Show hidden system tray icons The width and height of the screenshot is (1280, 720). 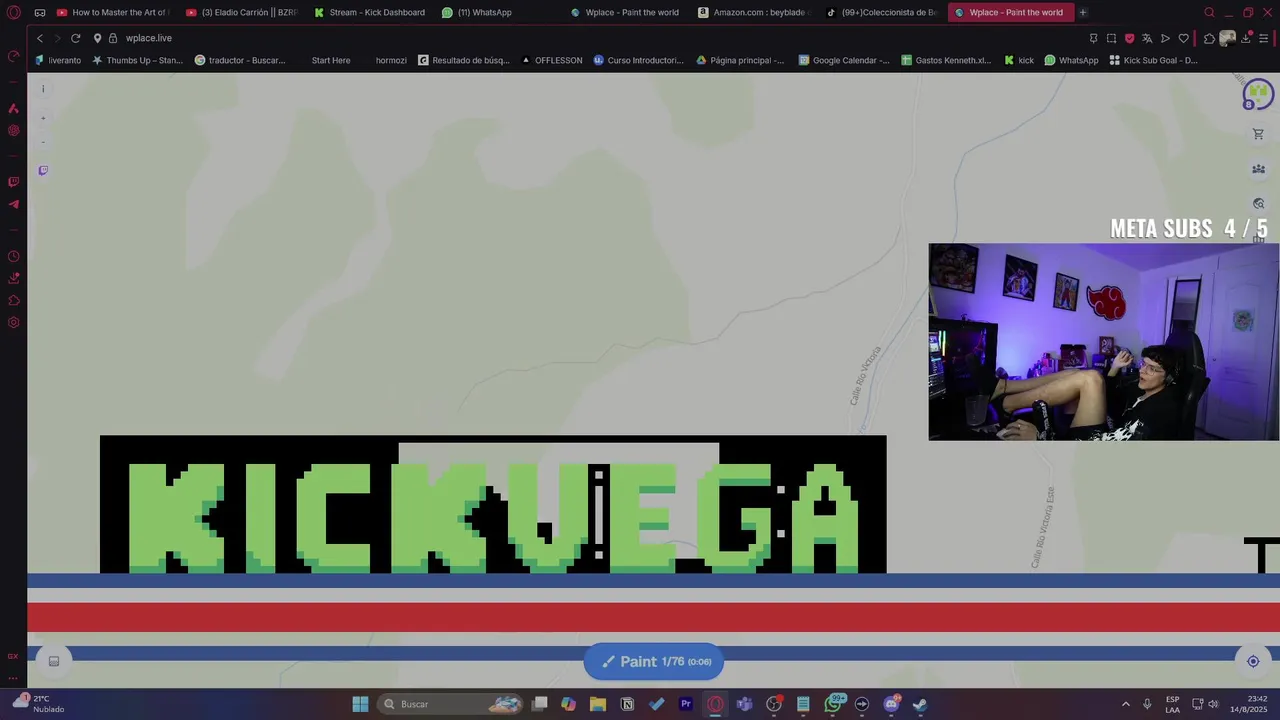pos(1125,704)
